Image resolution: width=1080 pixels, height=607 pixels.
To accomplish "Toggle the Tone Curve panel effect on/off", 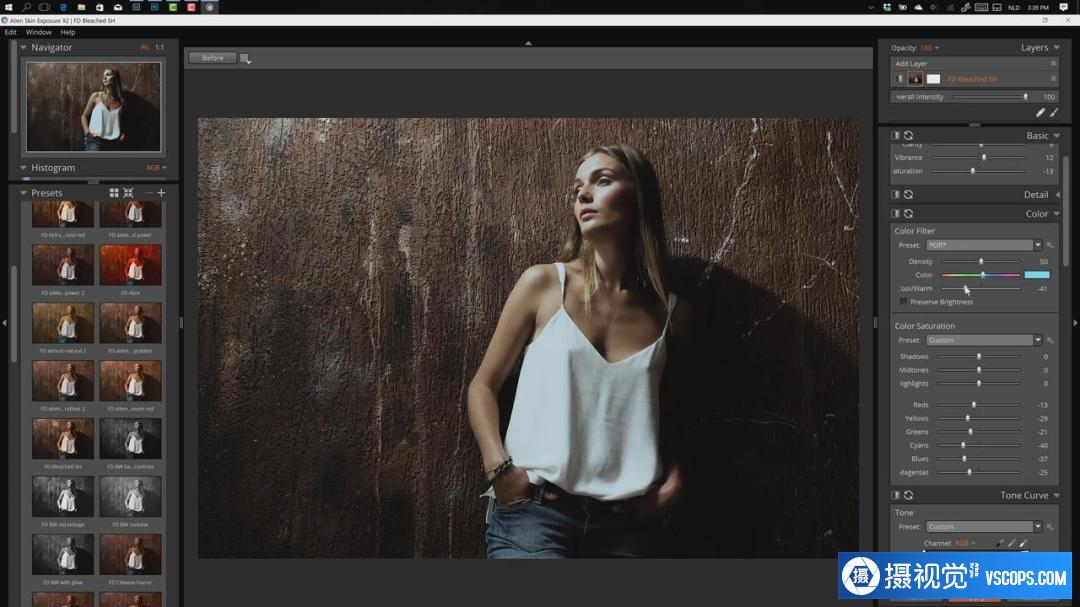I will pos(895,495).
